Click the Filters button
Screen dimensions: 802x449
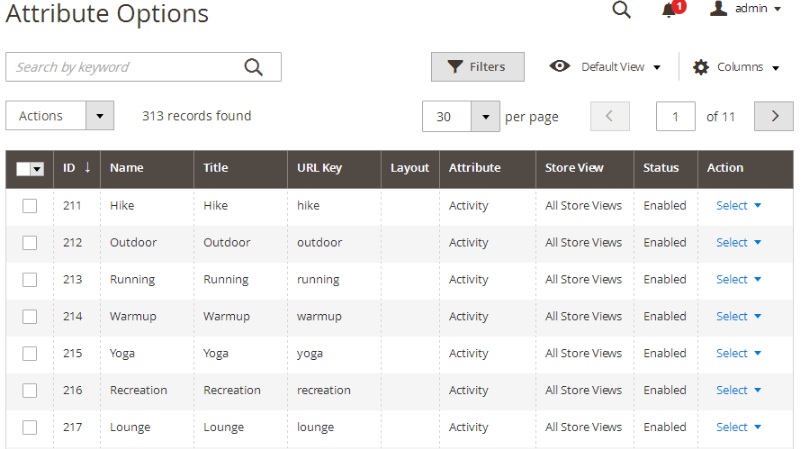[x=478, y=67]
